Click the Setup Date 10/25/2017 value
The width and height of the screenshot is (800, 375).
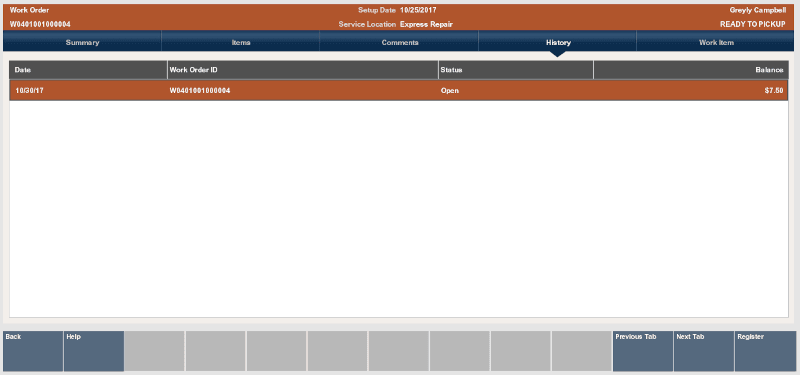point(418,10)
